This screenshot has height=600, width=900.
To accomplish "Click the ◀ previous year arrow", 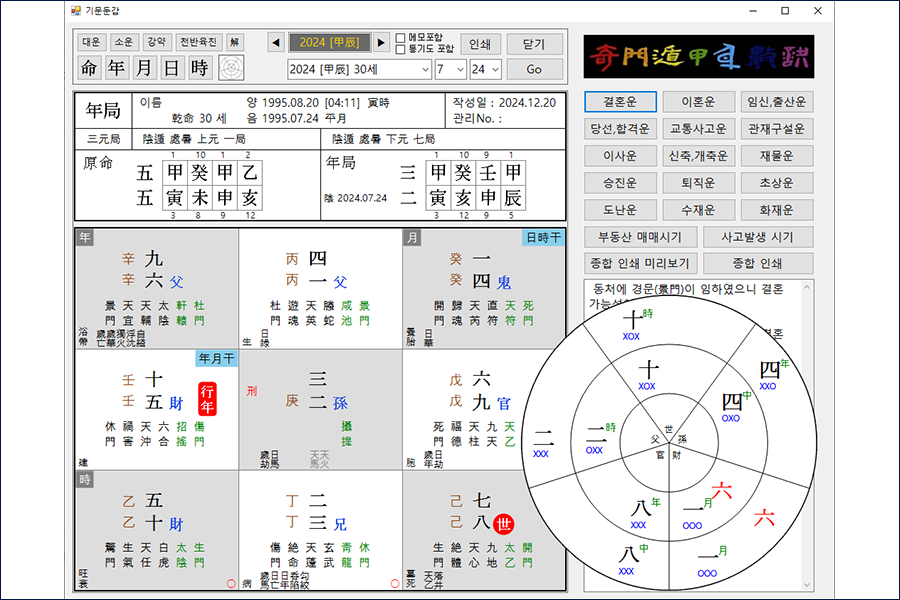I will pos(276,42).
